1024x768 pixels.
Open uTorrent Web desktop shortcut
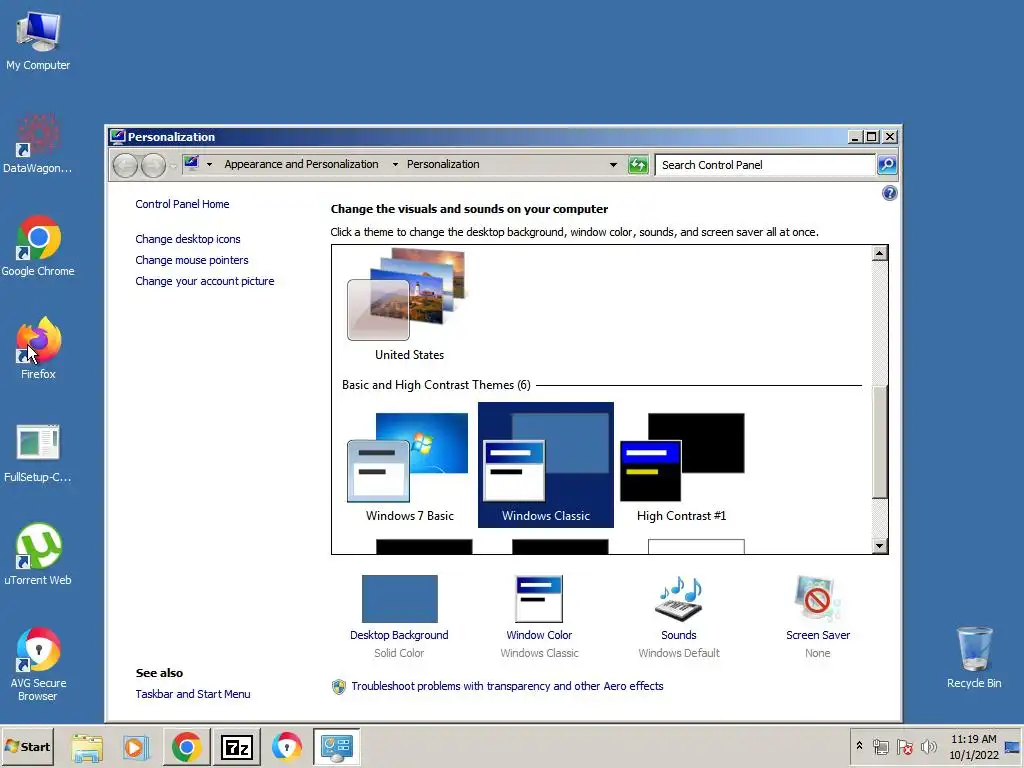[x=38, y=554]
